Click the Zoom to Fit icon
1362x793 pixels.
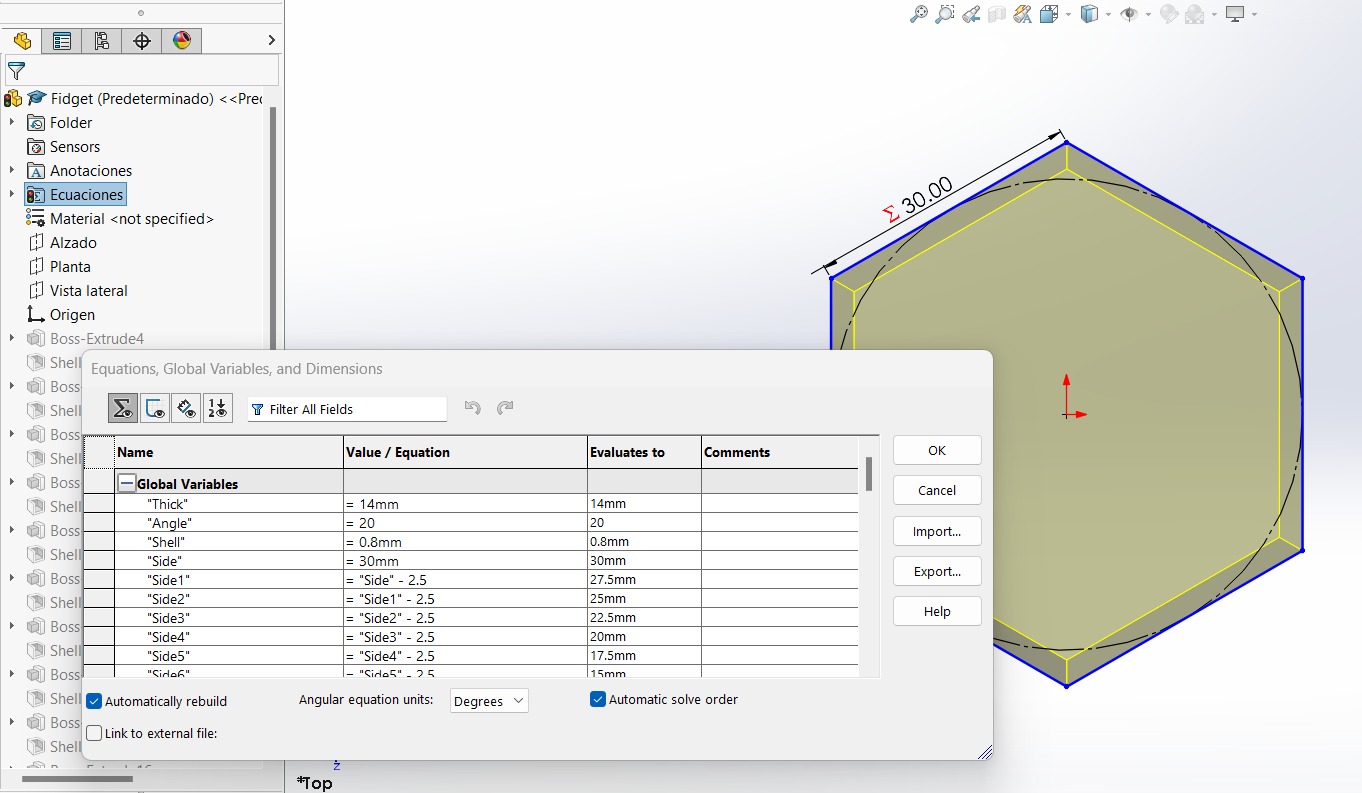[918, 14]
